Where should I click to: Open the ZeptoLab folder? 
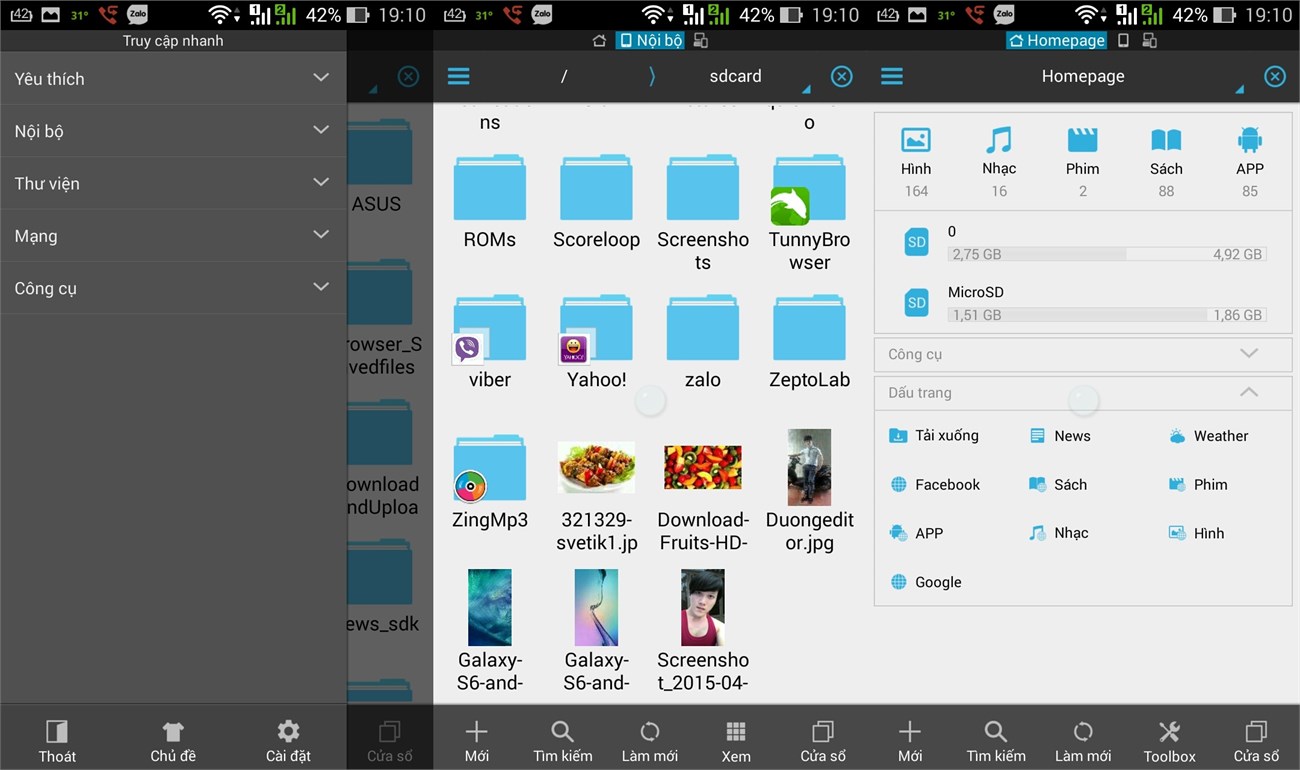(x=809, y=341)
